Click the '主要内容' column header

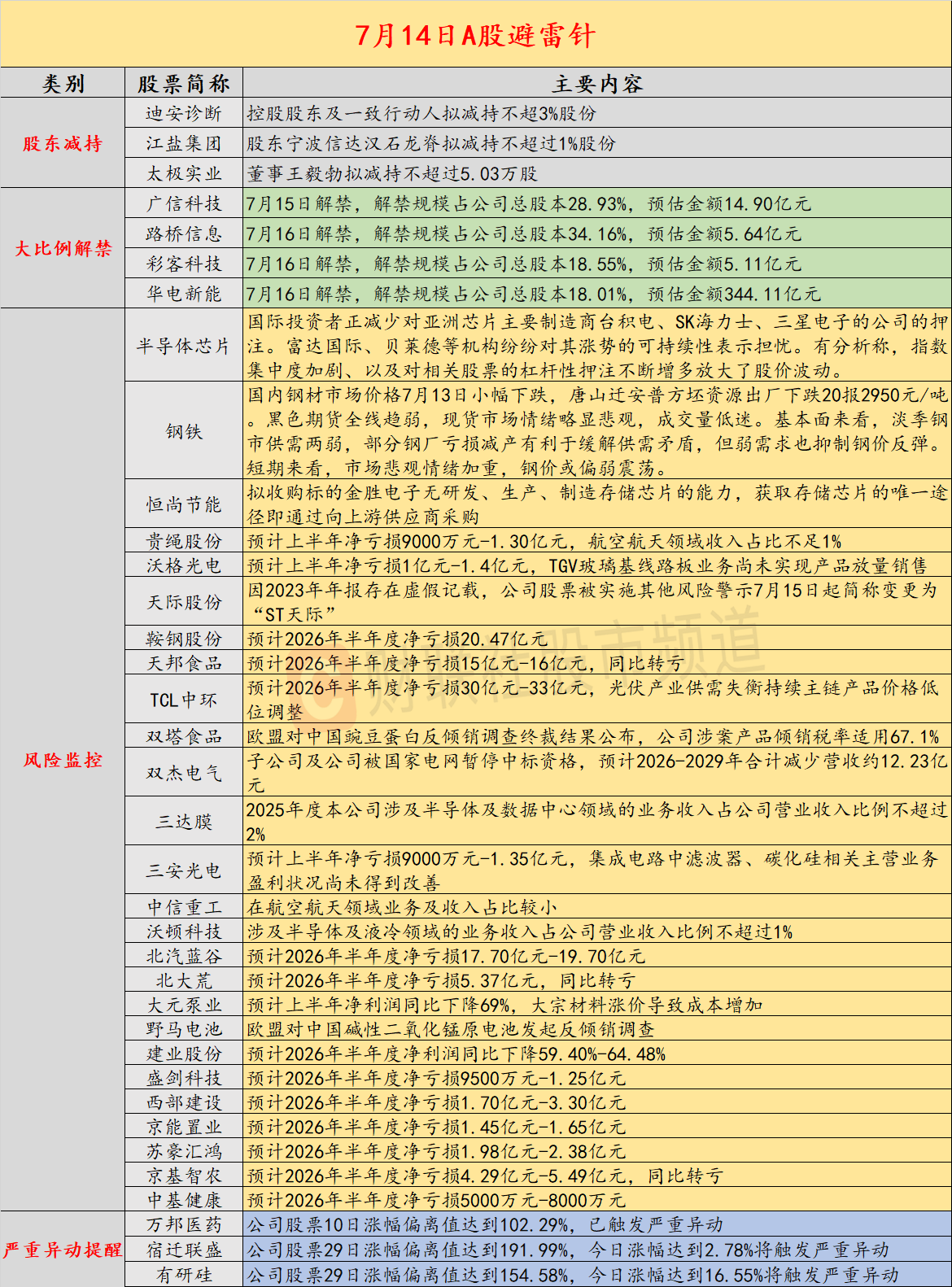coord(597,84)
